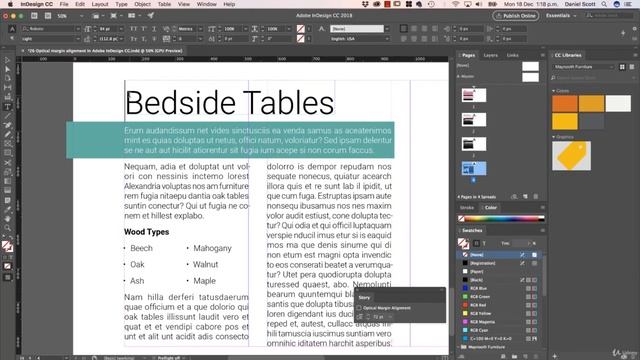Switch to the Layers panel tab
Viewport: 640px width, 360px height.
coord(491,55)
